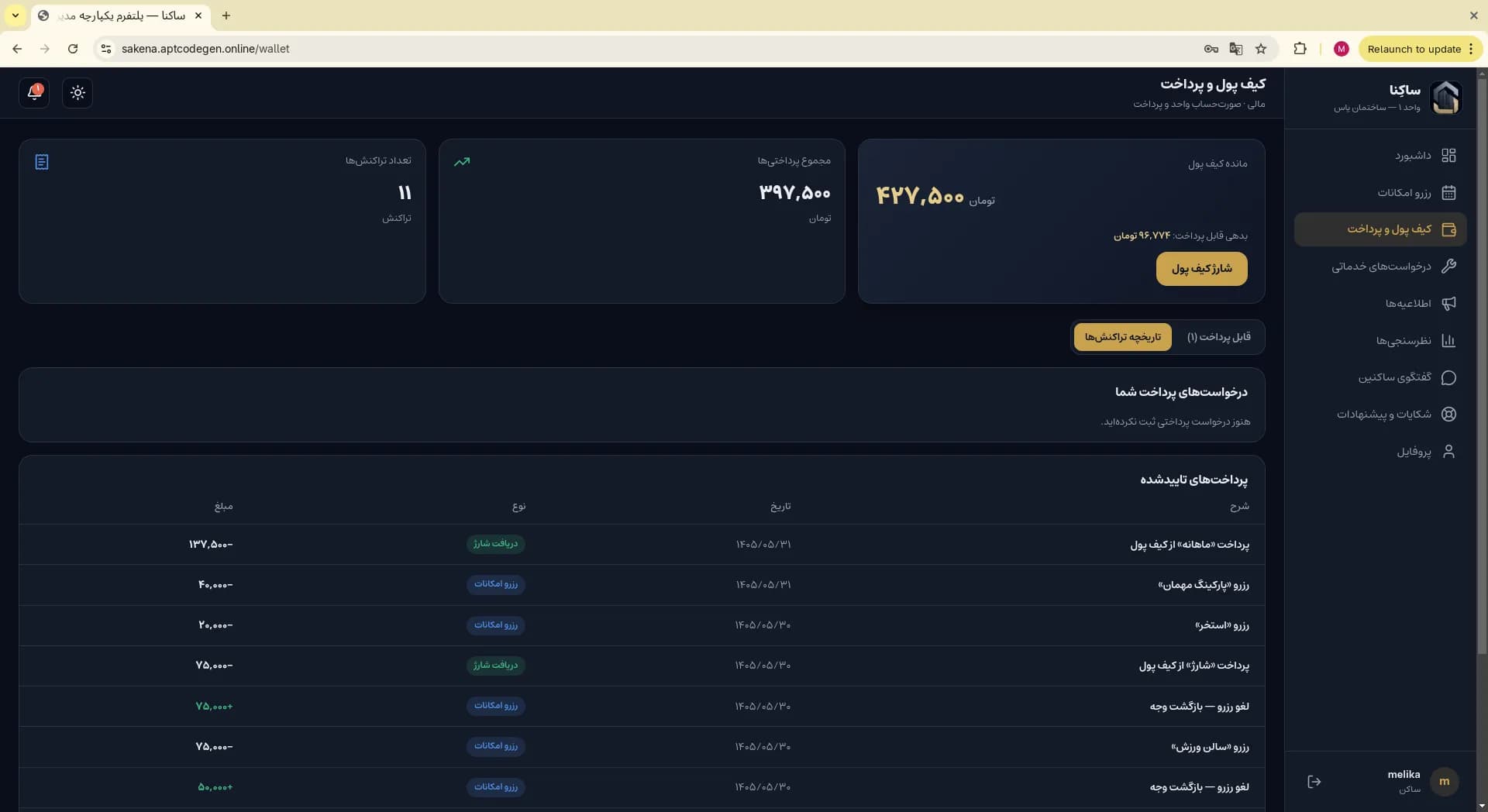Image resolution: width=1488 pixels, height=812 pixels.
Task: Click the logout icon beside melika
Action: 1314,782
